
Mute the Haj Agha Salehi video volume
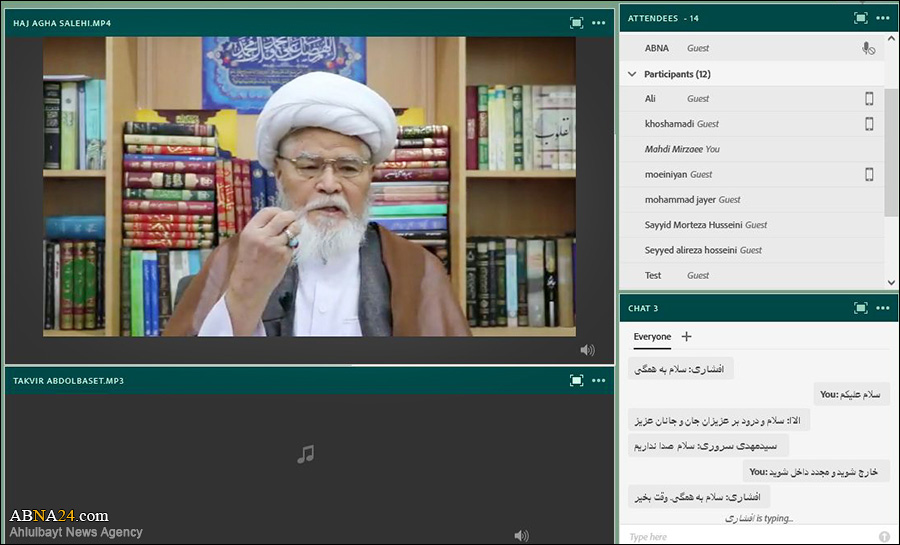587,349
